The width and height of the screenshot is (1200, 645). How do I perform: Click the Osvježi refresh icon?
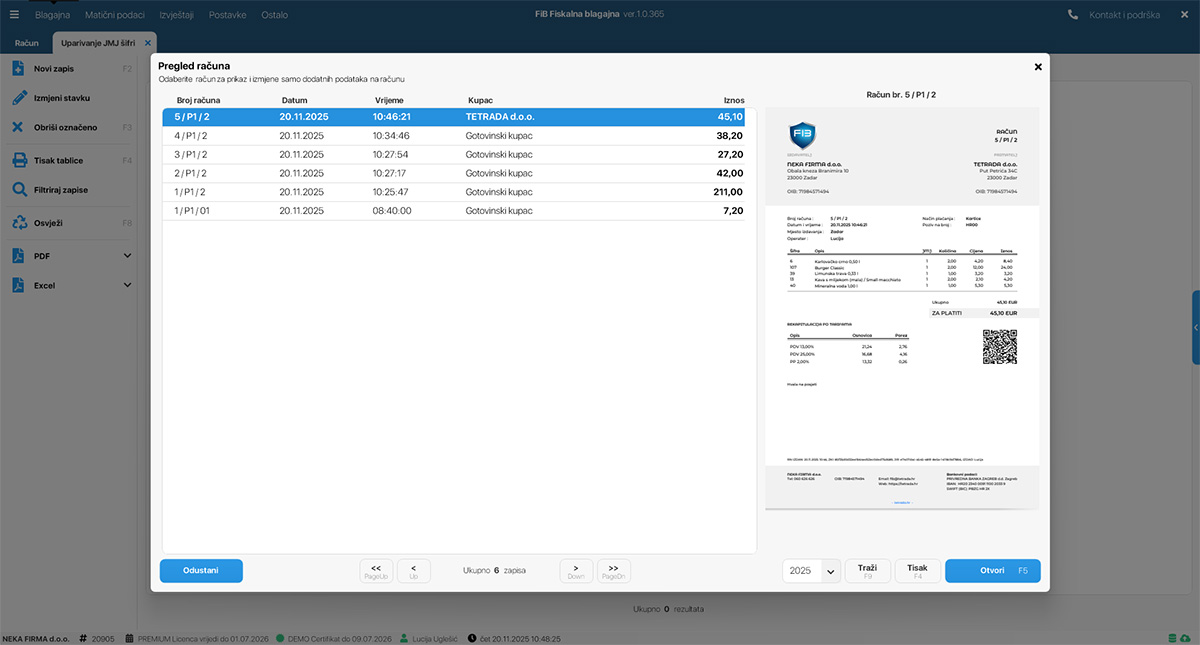[18, 223]
